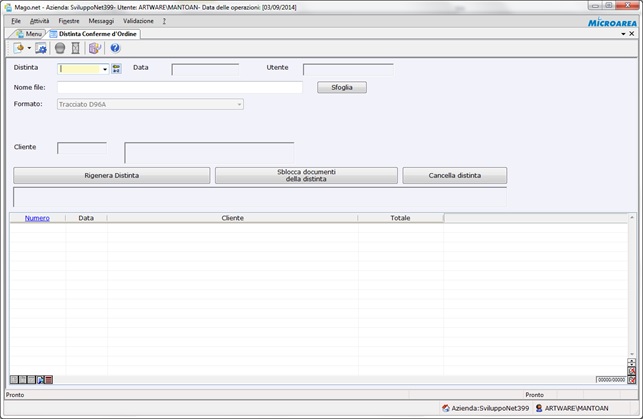
Task: Open the Attività menu
Action: [x=39, y=20]
